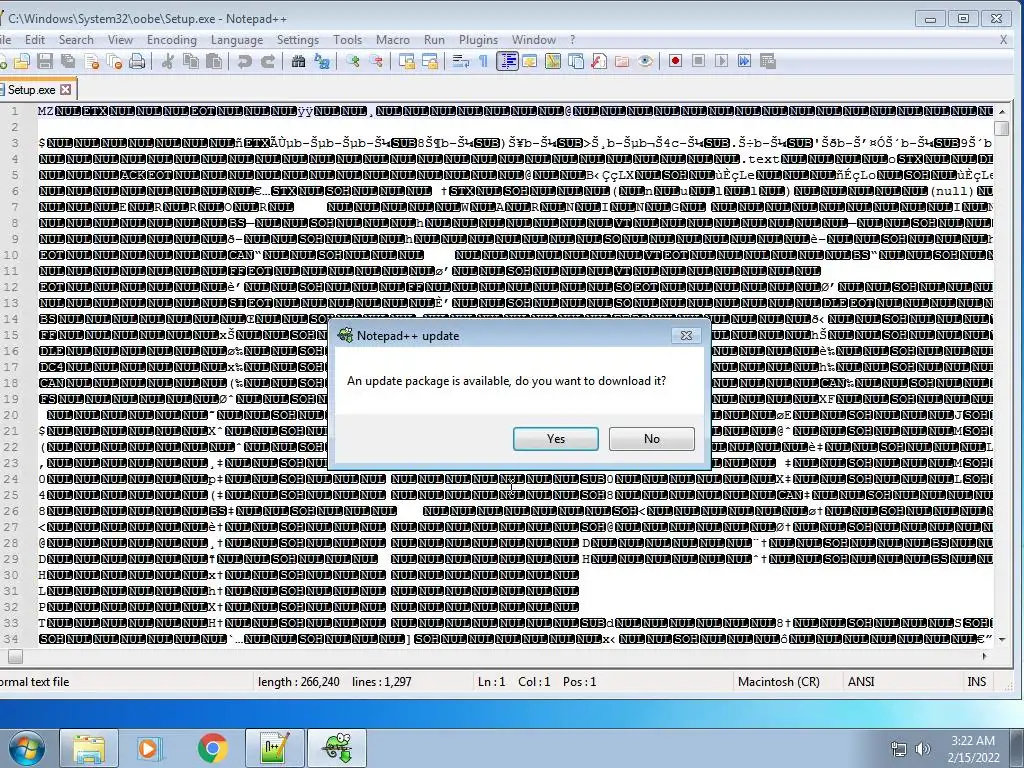Open the Plugins menu
This screenshot has height=768, width=1024.
tap(478, 40)
